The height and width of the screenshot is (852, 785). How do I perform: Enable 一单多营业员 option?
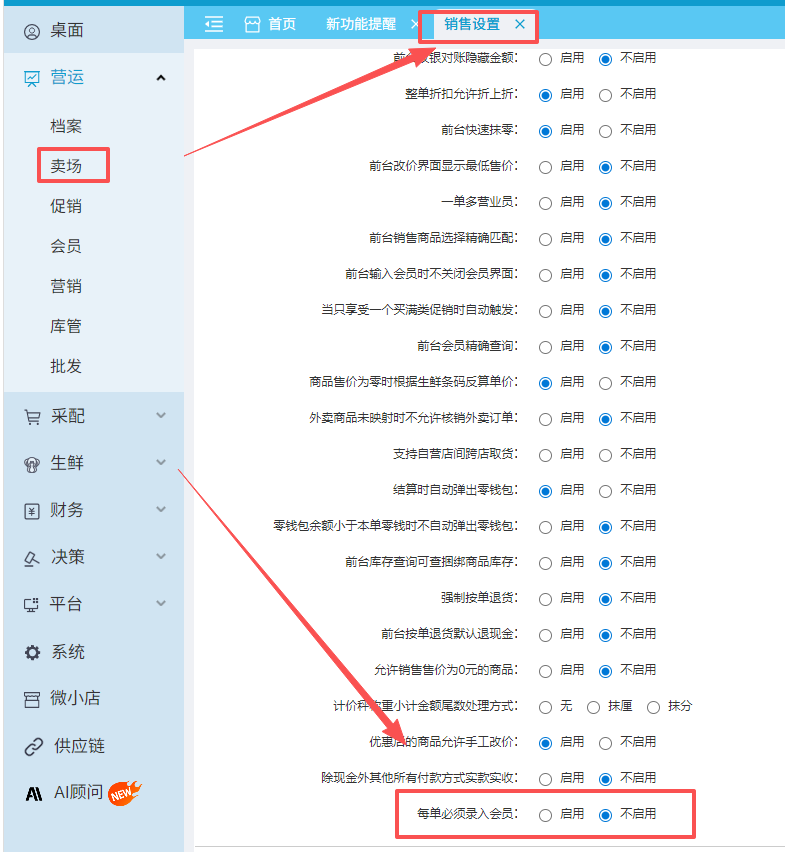[x=545, y=203]
